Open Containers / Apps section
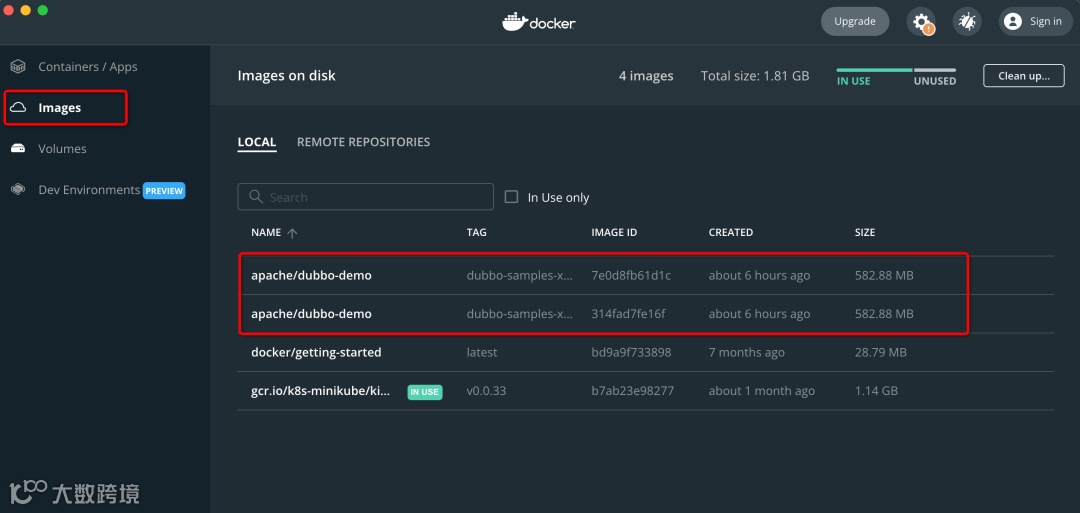 pos(88,67)
